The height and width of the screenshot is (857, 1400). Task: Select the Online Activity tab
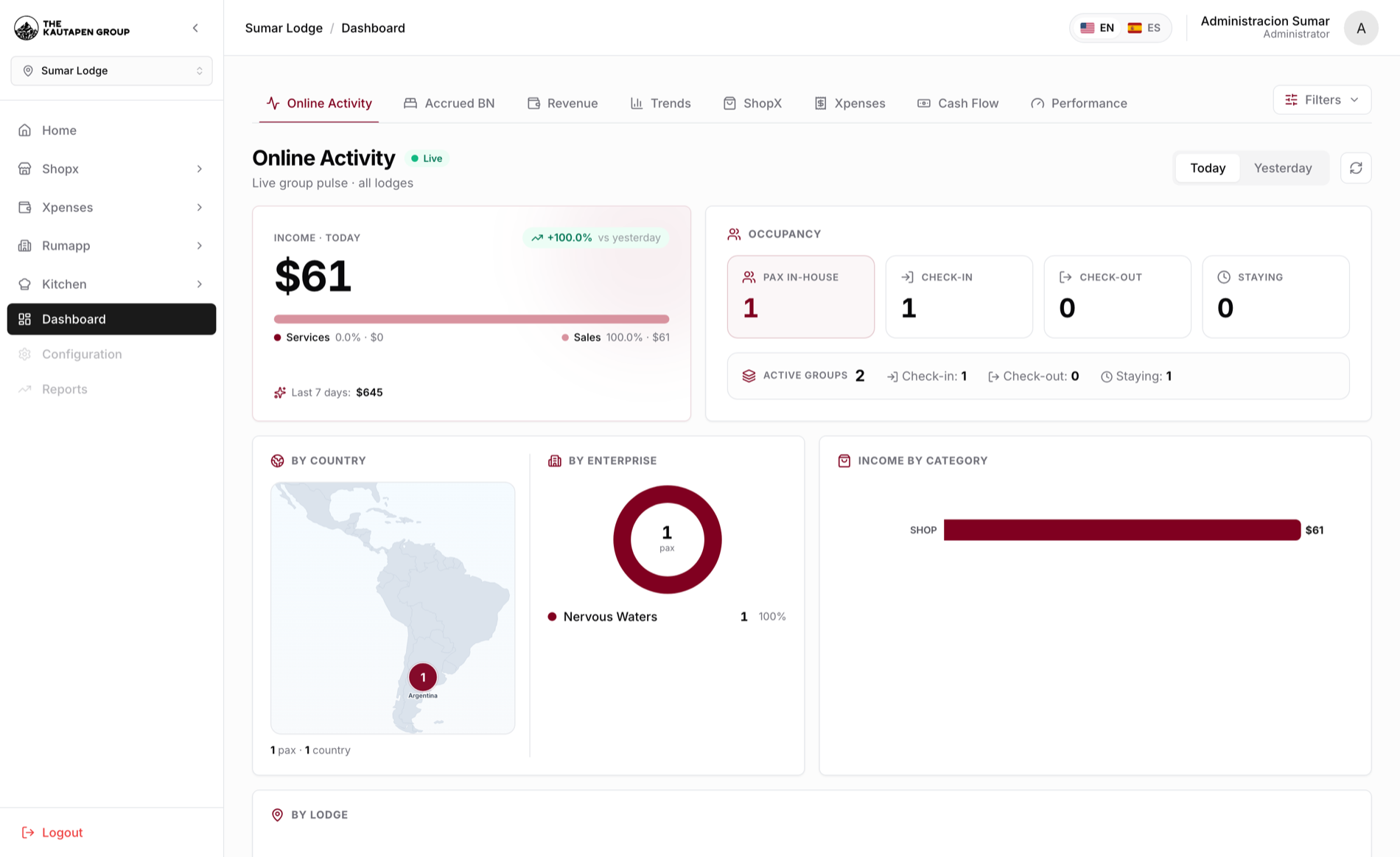pos(319,103)
